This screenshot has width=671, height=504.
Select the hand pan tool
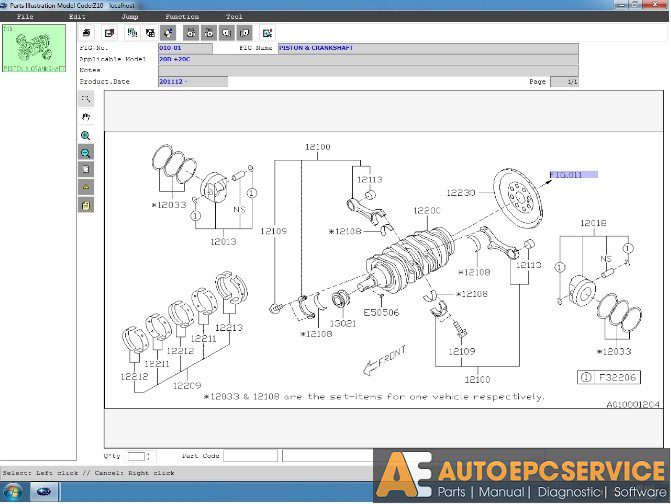86,117
